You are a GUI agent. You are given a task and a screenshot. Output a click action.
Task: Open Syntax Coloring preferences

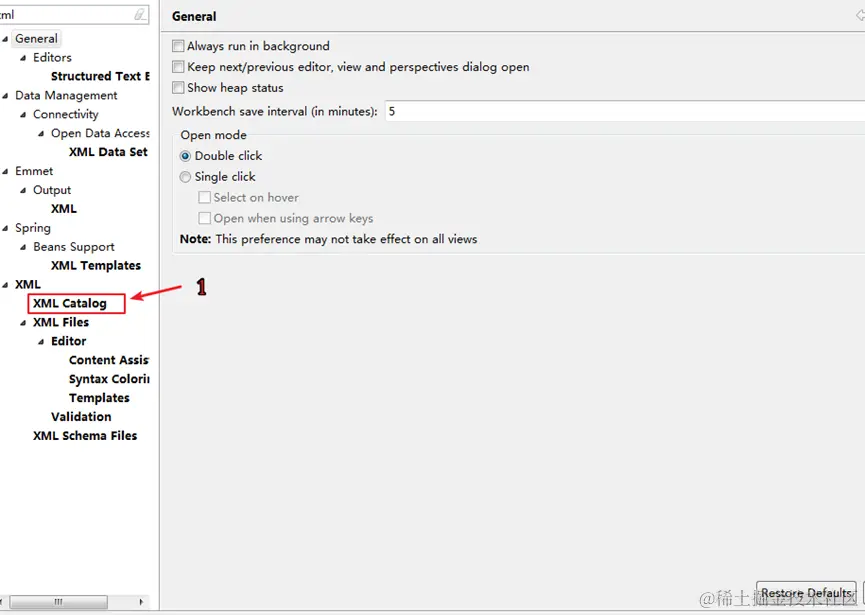[109, 379]
